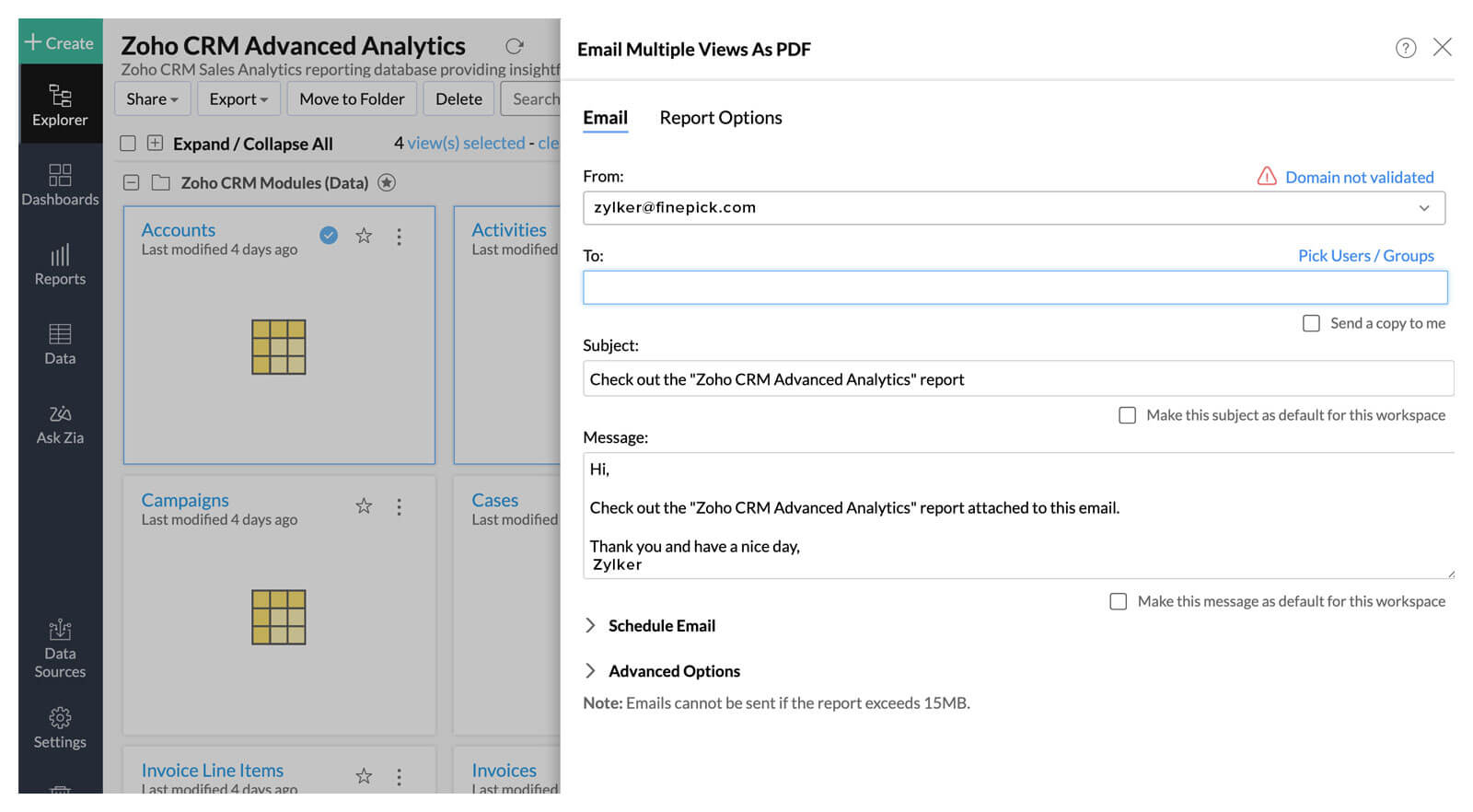Select the Email tab
This screenshot has height=812, width=1473.
tap(605, 118)
